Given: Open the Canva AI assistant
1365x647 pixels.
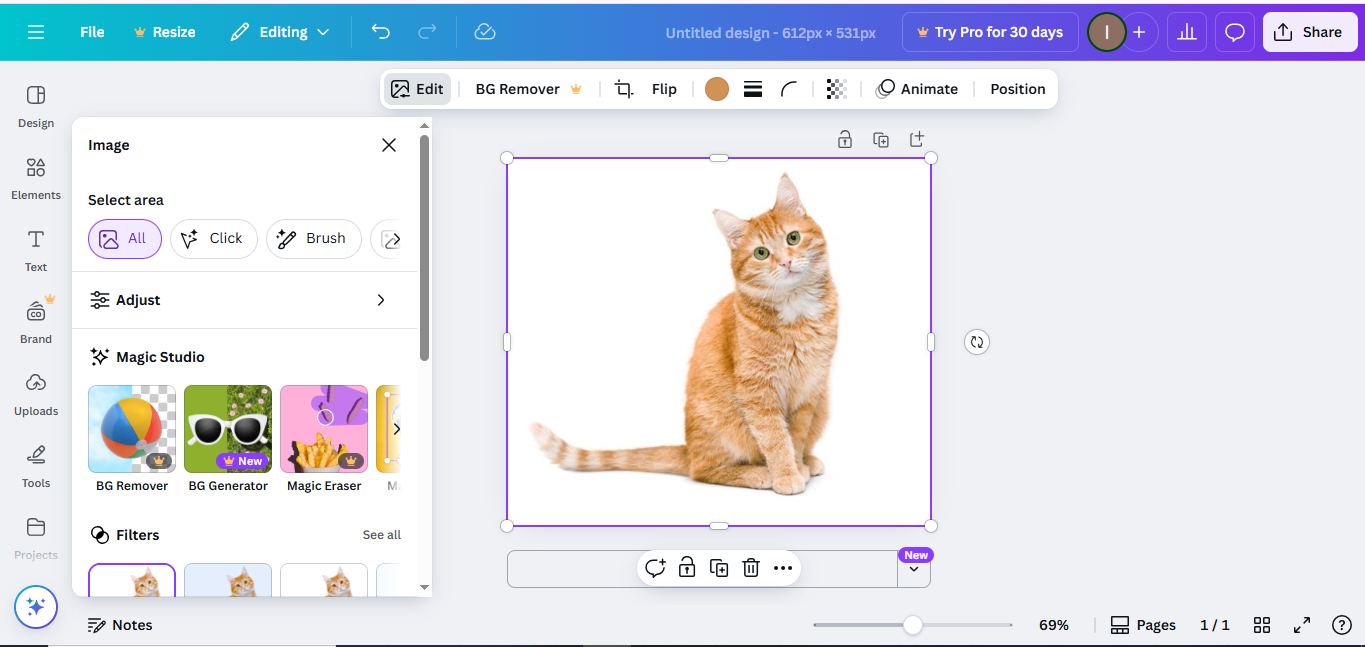Looking at the screenshot, I should [x=36, y=607].
